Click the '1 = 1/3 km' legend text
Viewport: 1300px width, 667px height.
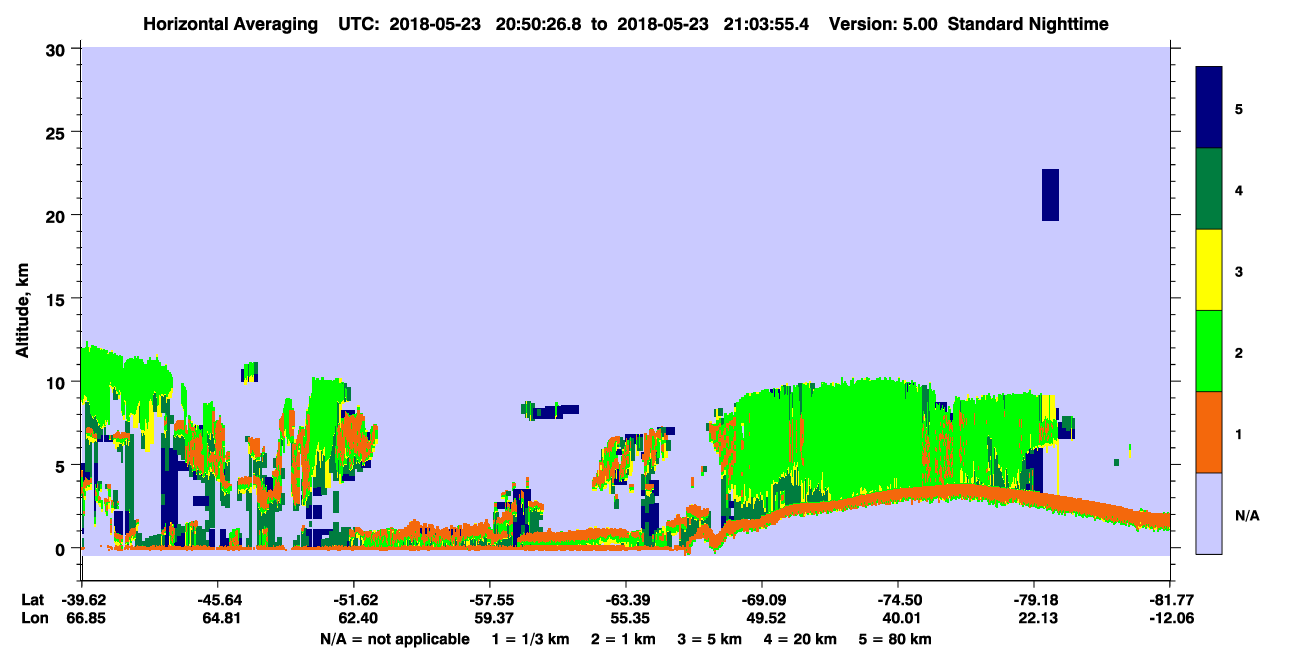point(530,639)
